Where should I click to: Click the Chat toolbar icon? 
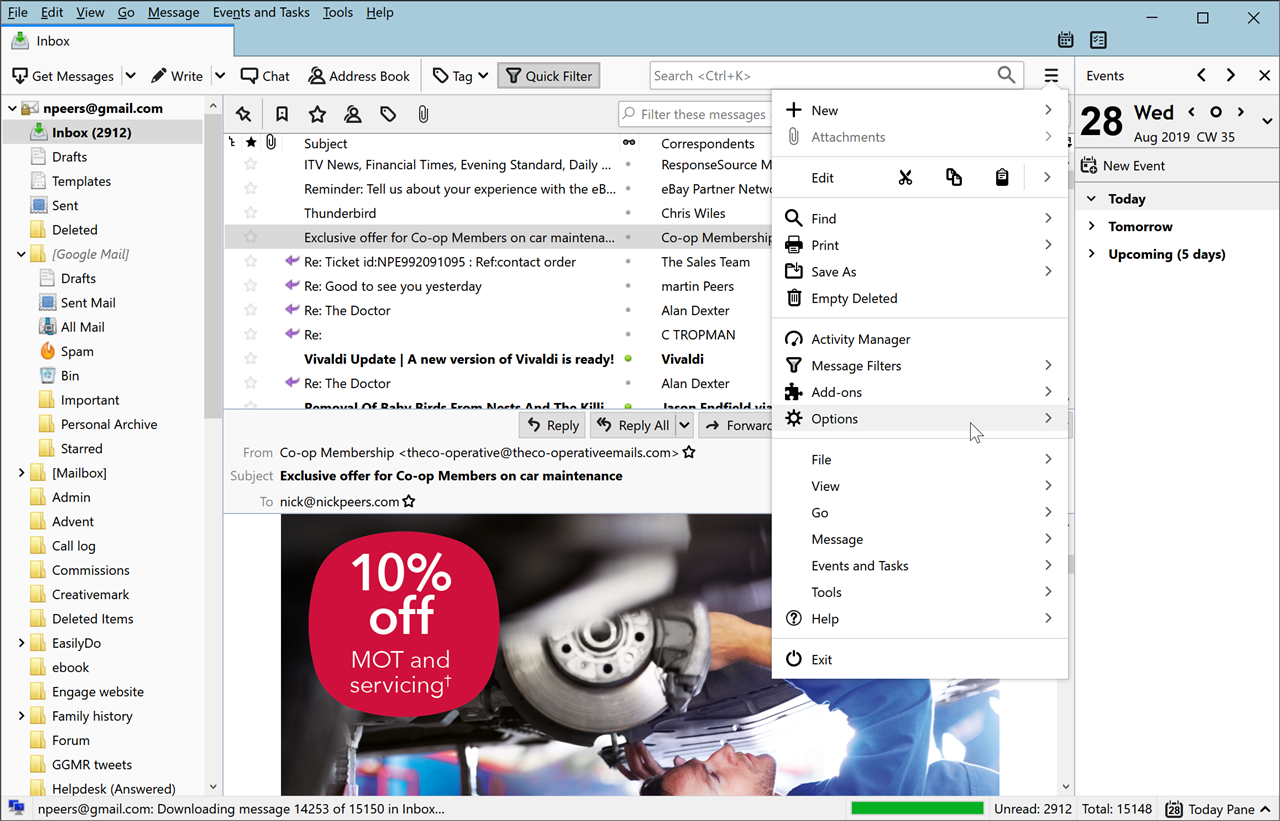264,75
